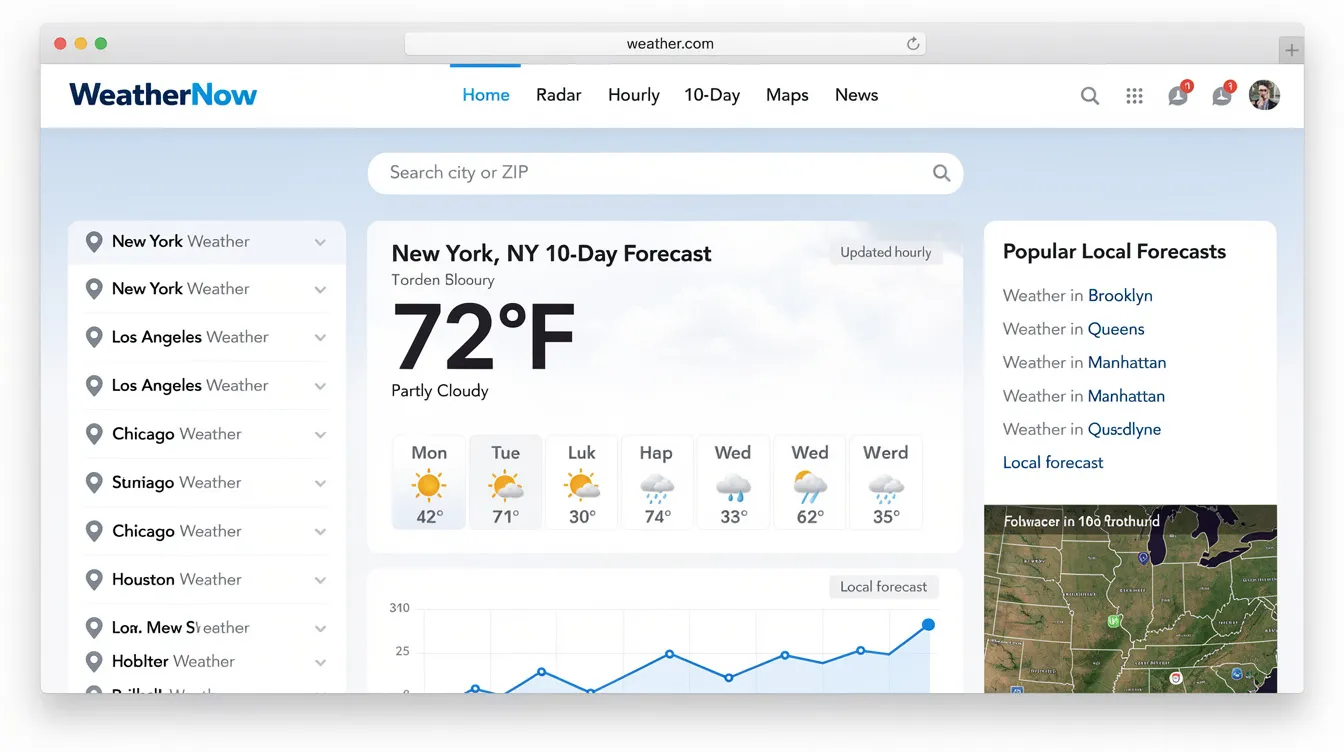
Task: Expand Hoblter Weather chevron
Action: [320, 662]
